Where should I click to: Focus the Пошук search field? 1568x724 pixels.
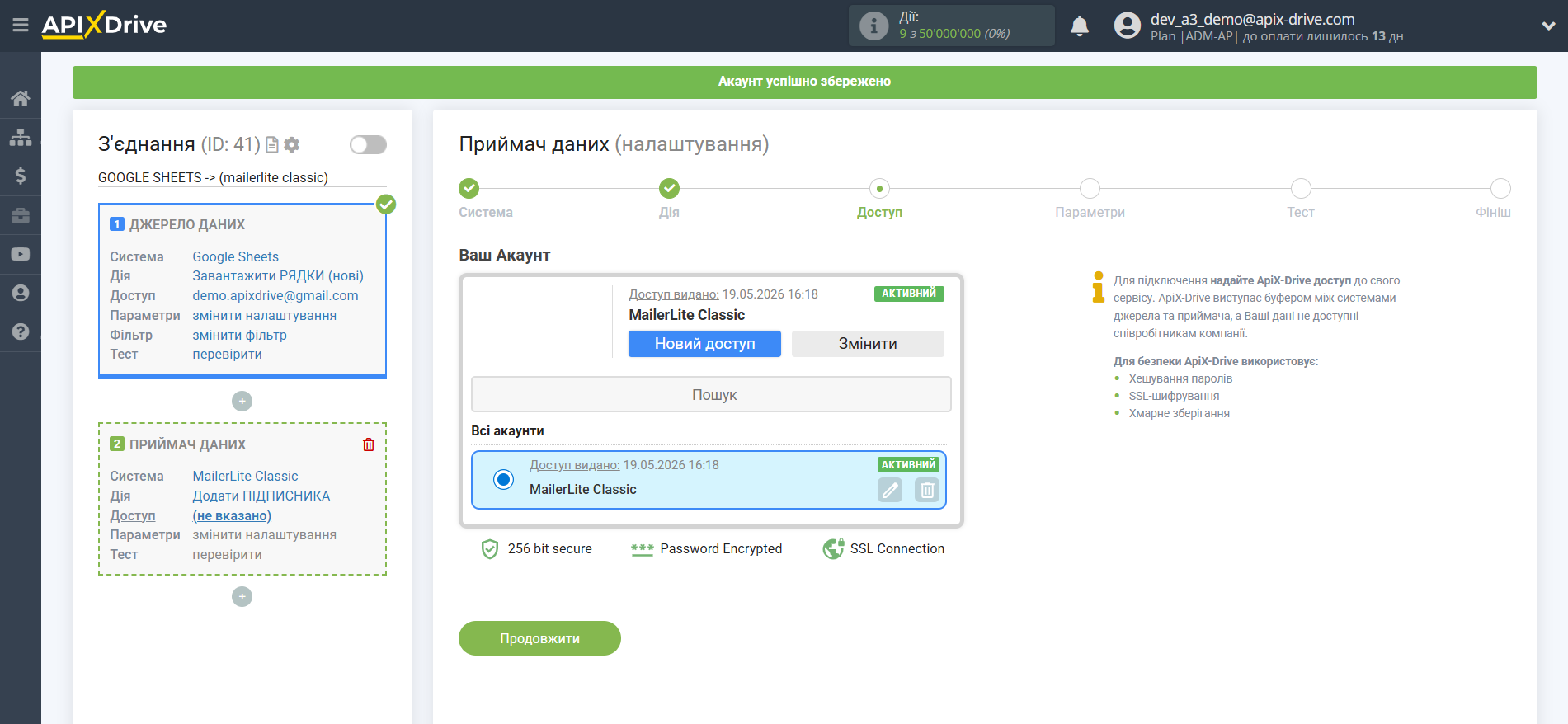(711, 394)
